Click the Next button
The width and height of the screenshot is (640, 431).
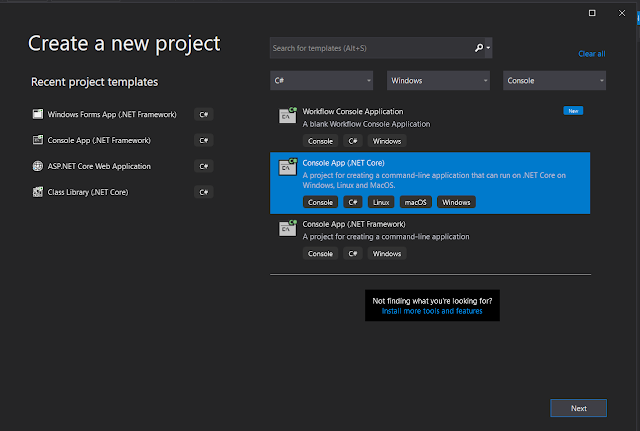(x=578, y=408)
